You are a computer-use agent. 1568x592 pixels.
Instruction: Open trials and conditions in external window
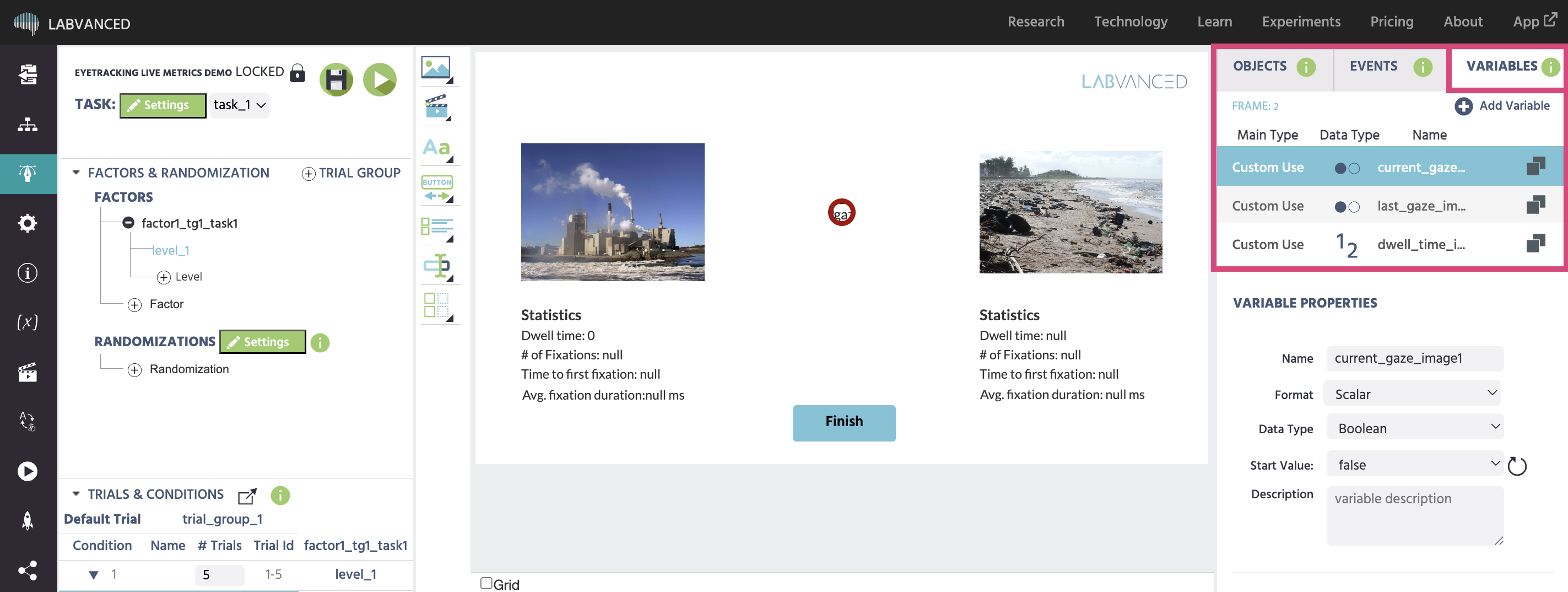247,496
